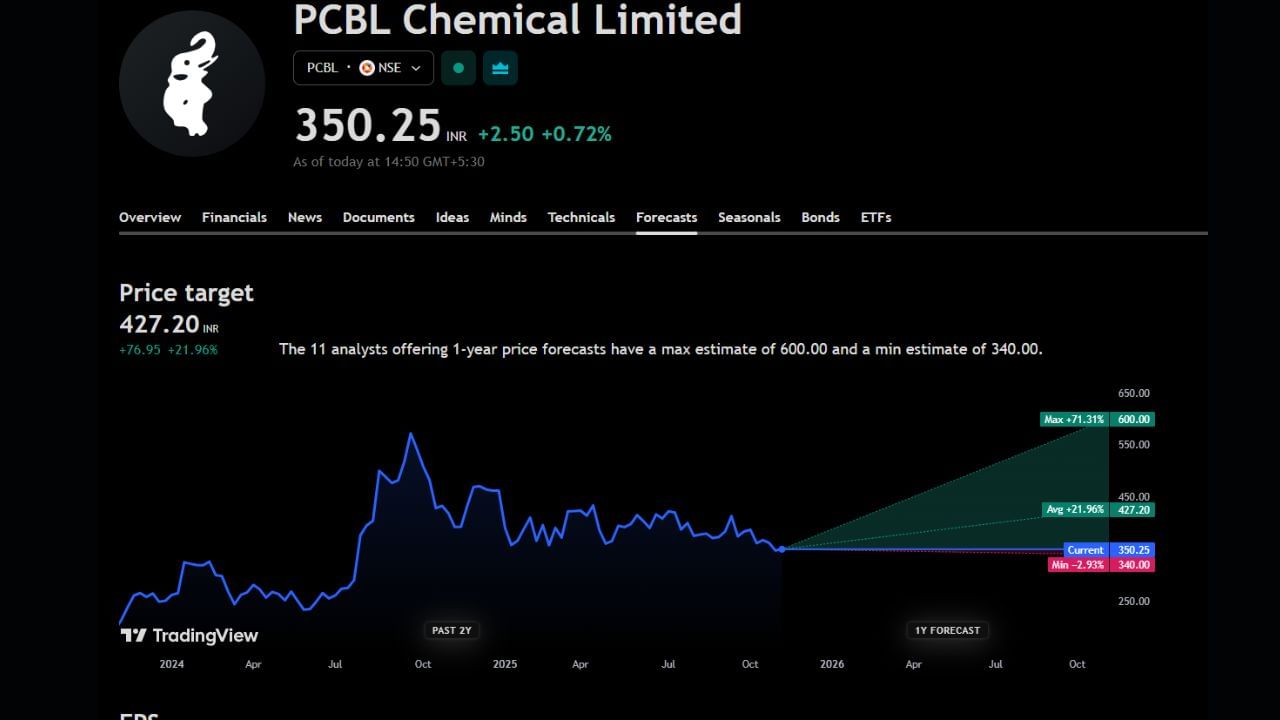Click the PAST 2Y range label
The height and width of the screenshot is (720, 1280).
pyautogui.click(x=451, y=630)
